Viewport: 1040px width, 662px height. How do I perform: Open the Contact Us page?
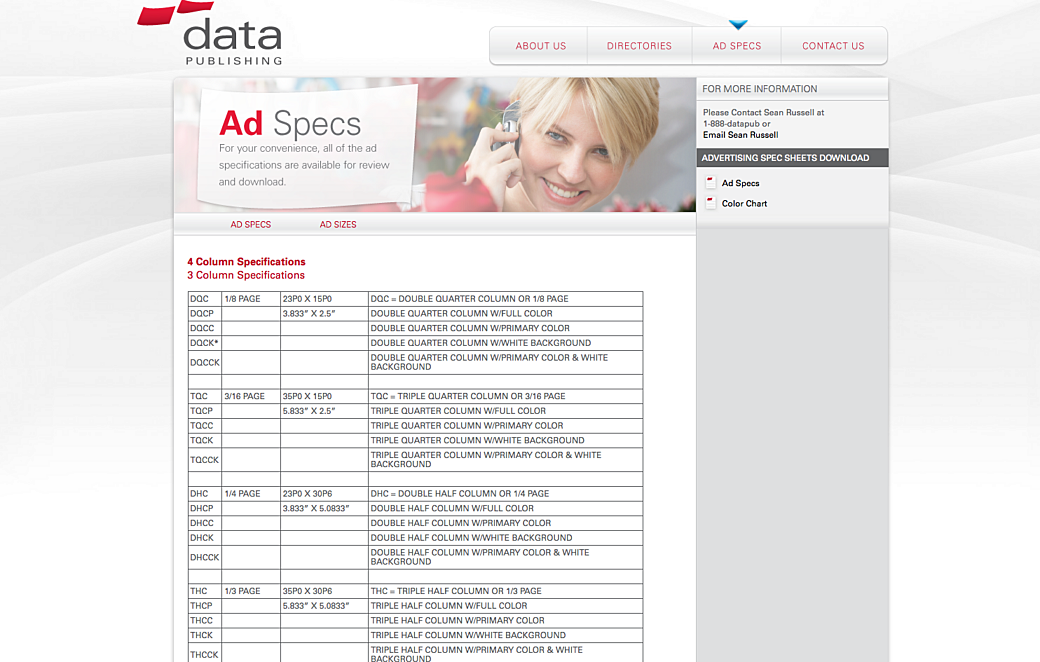[833, 46]
